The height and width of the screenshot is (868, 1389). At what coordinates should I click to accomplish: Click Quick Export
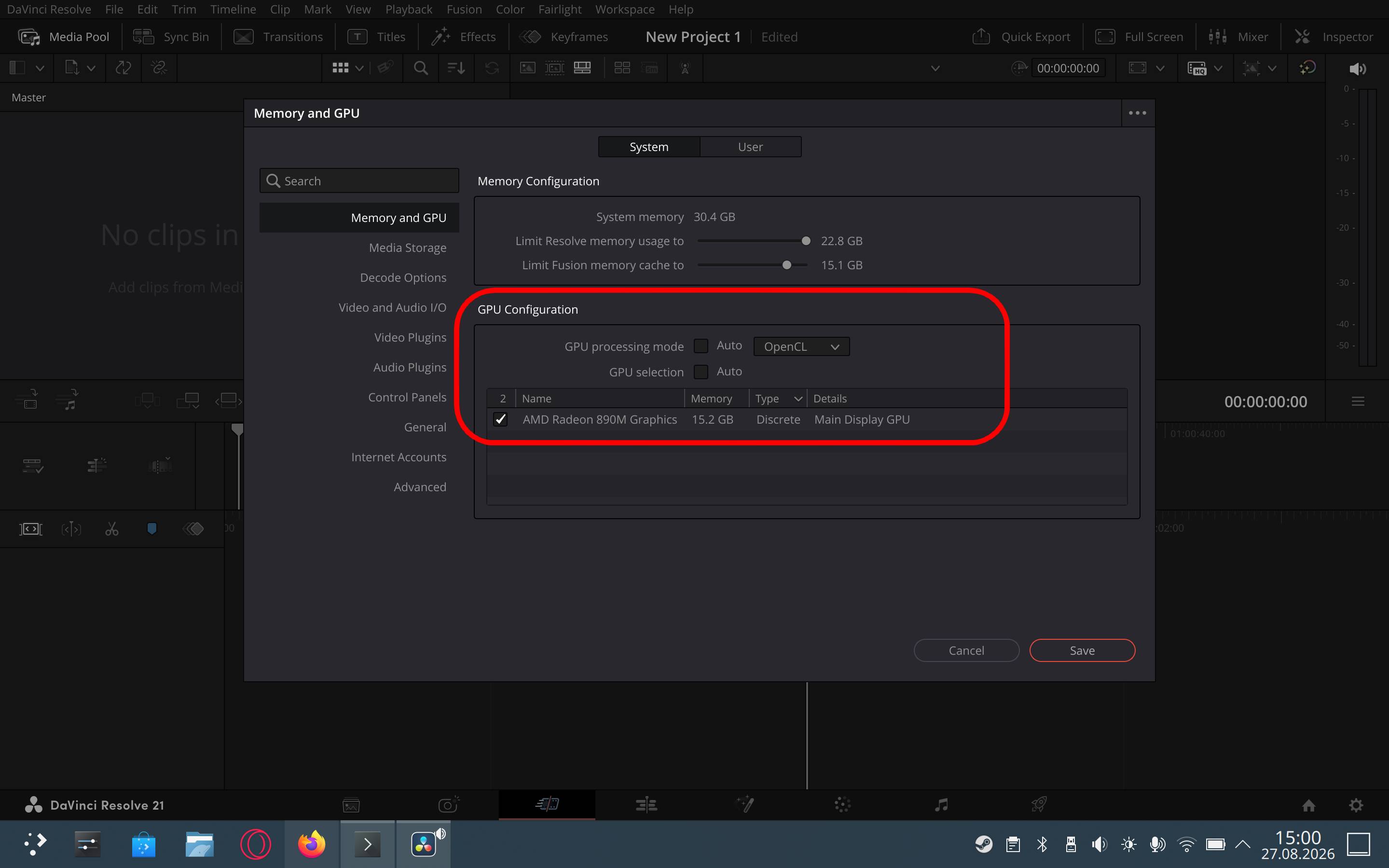(1021, 37)
